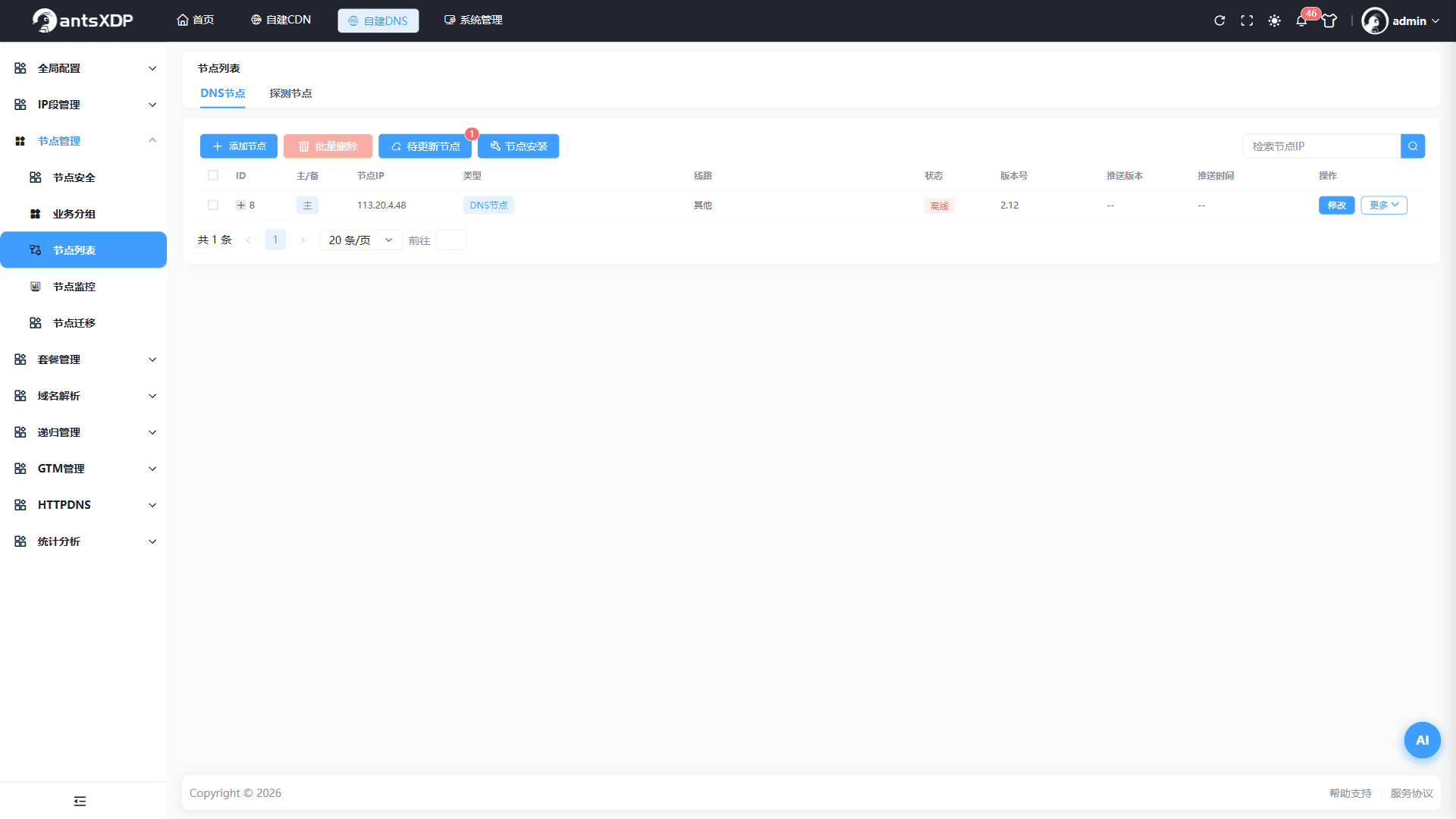1456x819 pixels.
Task: Open 节点迁移 sidebar item
Action: pyautogui.click(x=83, y=323)
